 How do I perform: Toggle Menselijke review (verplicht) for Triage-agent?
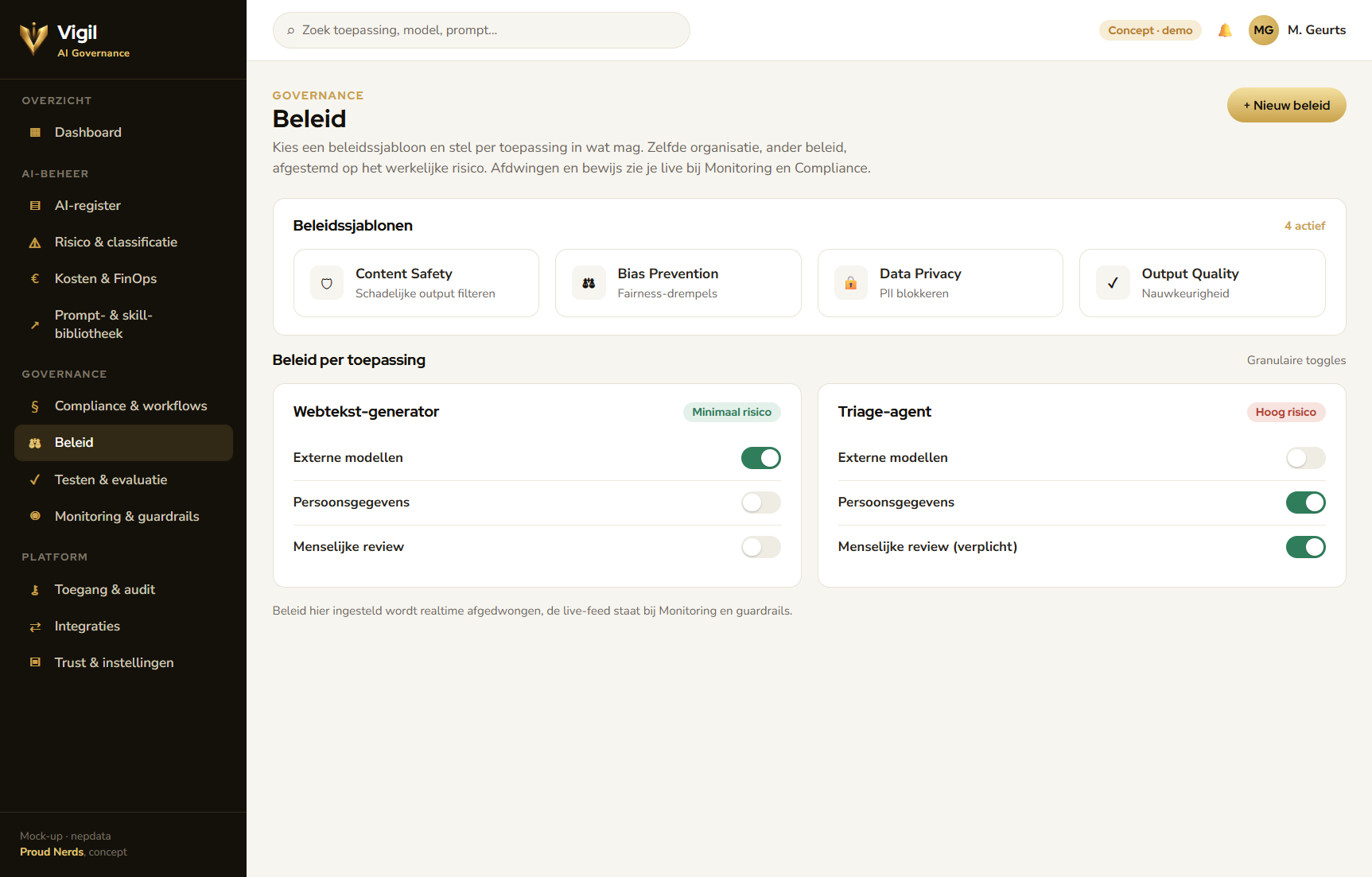click(1306, 547)
